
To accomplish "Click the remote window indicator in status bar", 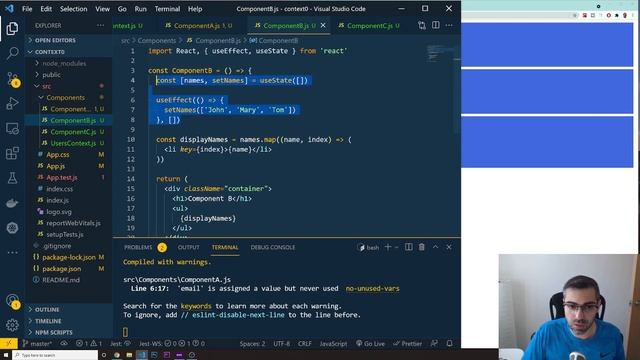I will click(9, 344).
